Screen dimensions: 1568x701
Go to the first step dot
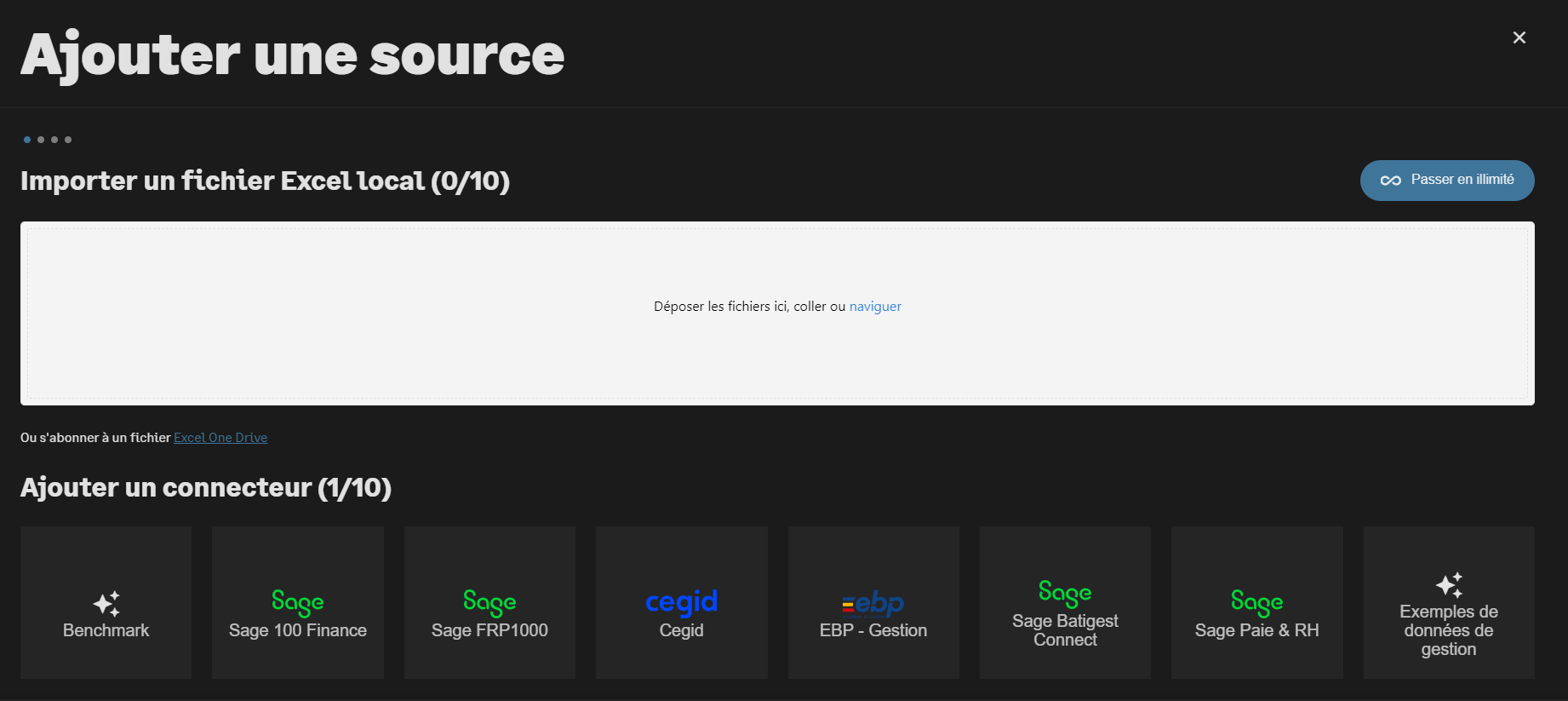[27, 140]
